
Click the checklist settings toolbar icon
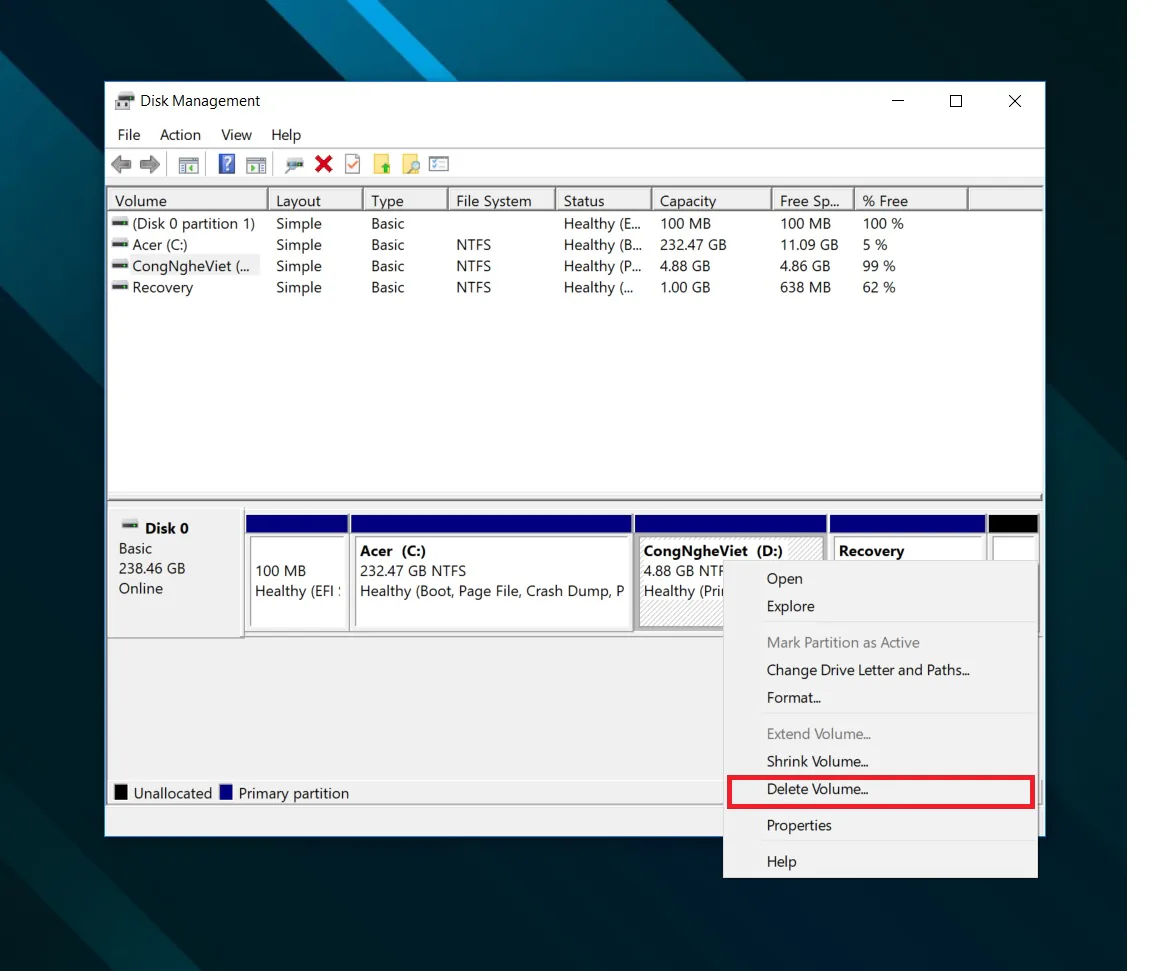tap(439, 164)
